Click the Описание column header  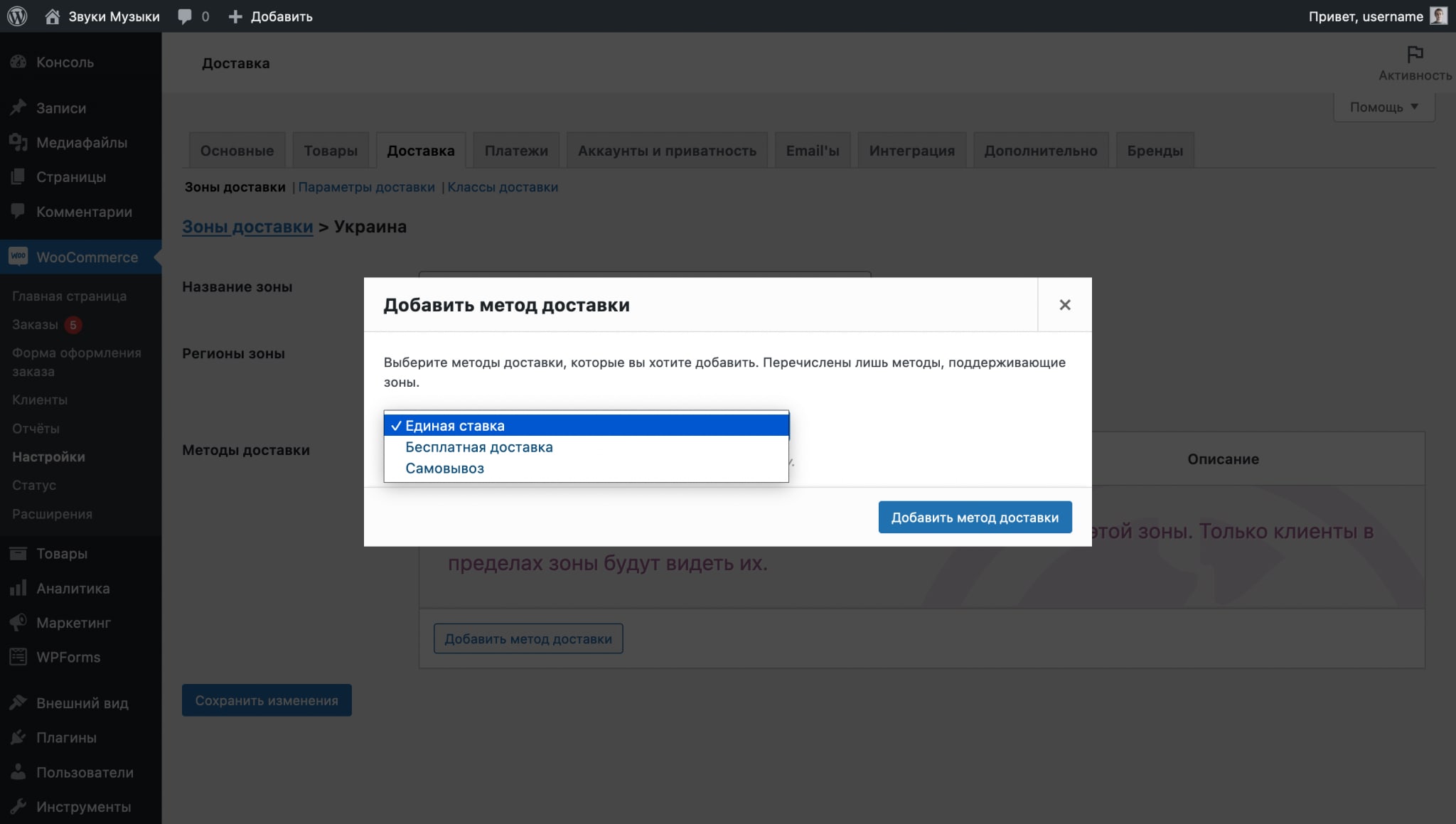(x=1223, y=459)
